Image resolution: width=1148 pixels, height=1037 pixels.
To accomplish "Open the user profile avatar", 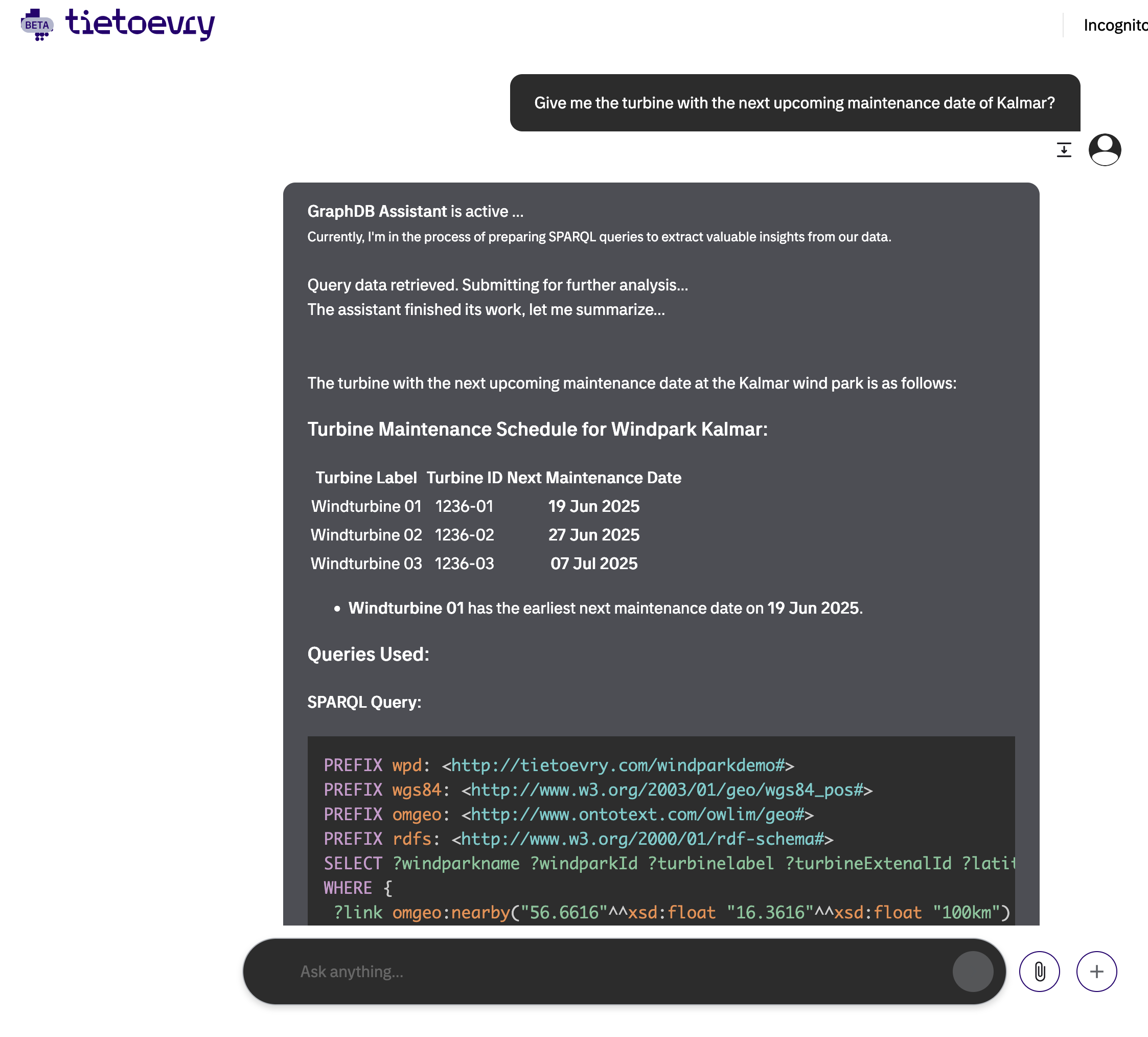I will [1105, 150].
